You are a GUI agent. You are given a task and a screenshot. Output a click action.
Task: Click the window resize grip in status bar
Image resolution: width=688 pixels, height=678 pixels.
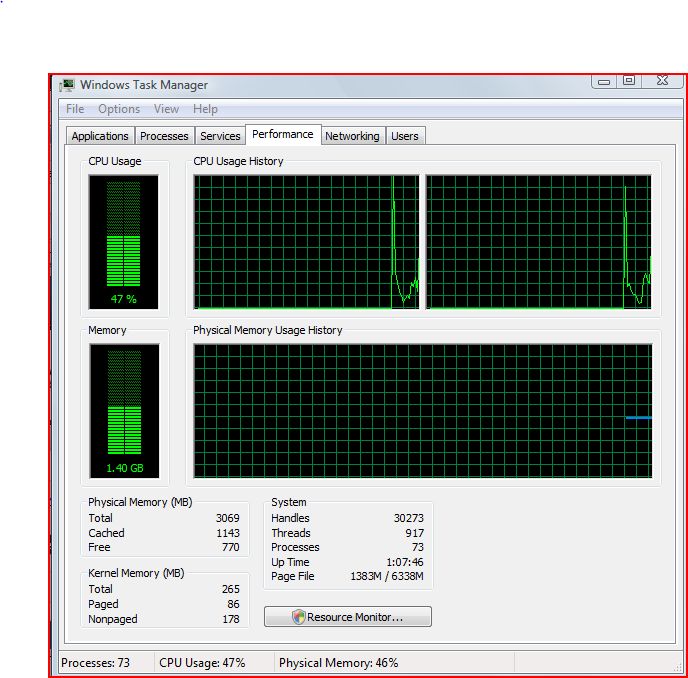click(678, 667)
